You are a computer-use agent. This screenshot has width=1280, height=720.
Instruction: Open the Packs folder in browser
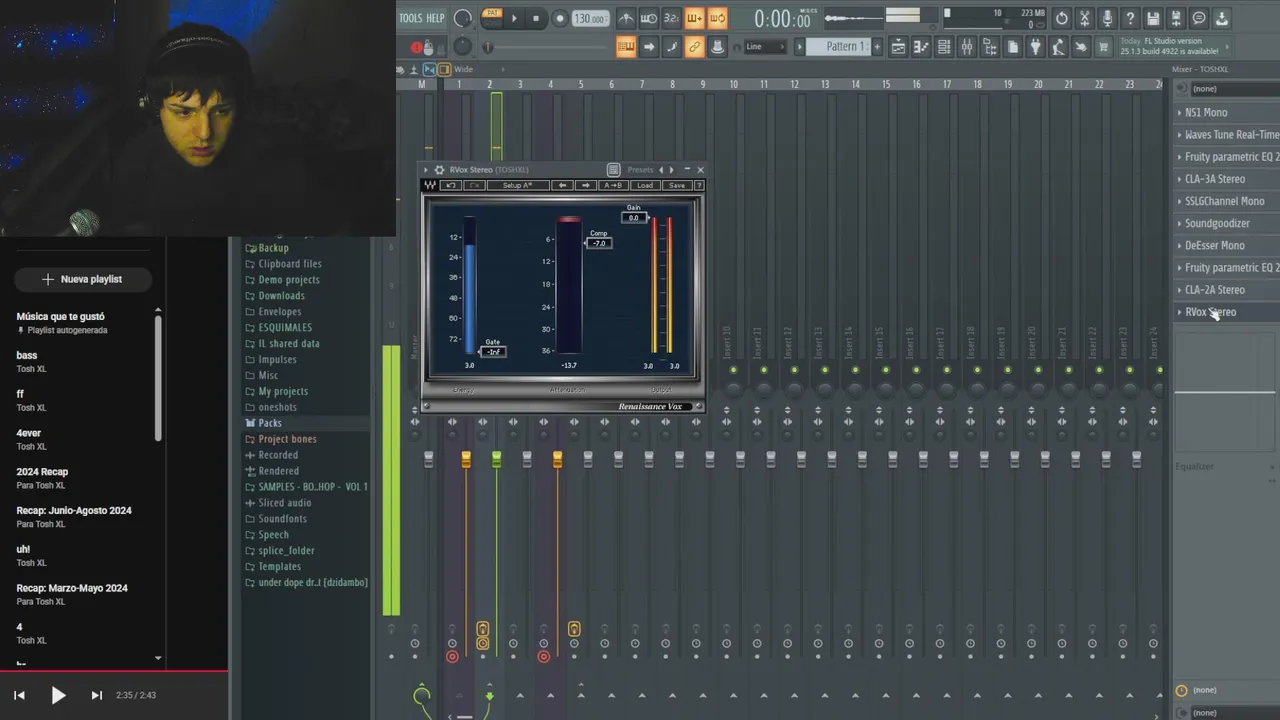[270, 423]
